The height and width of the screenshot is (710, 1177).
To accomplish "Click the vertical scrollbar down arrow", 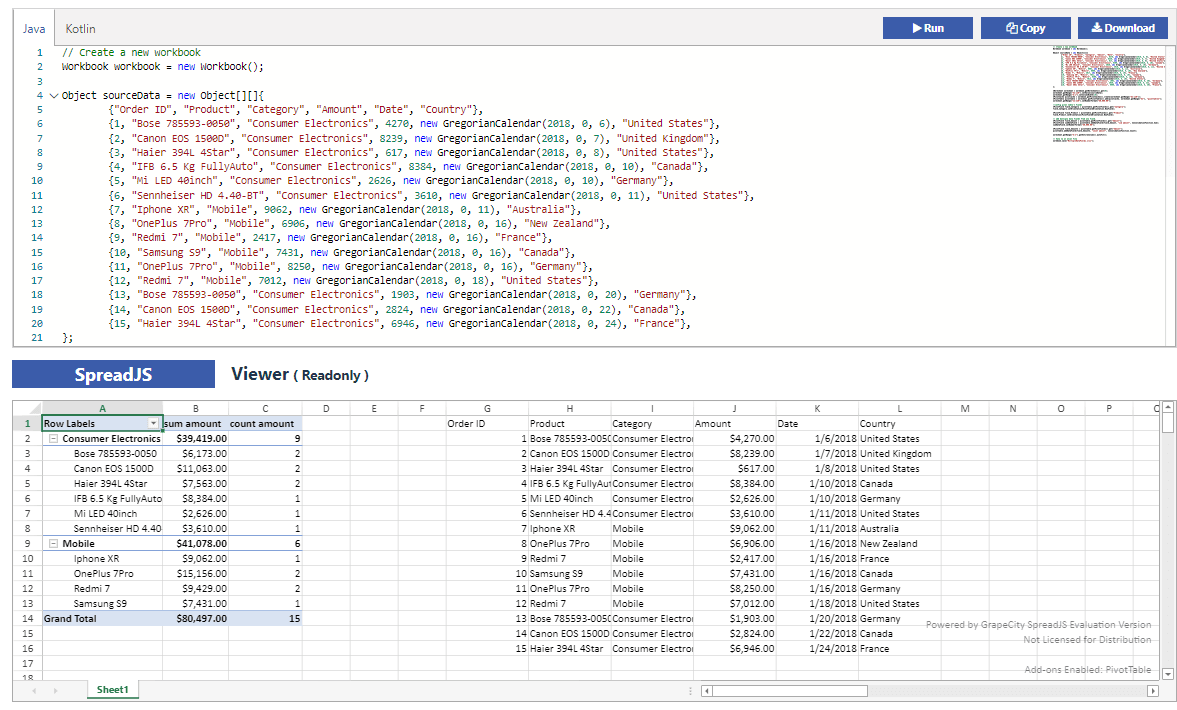I will click(1167, 674).
